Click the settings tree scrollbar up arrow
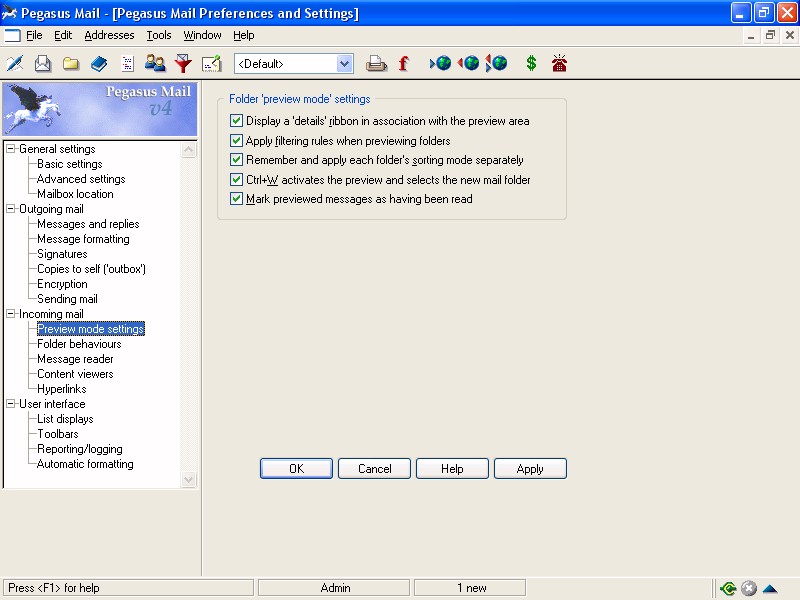Viewport: 800px width, 600px height. [x=189, y=149]
